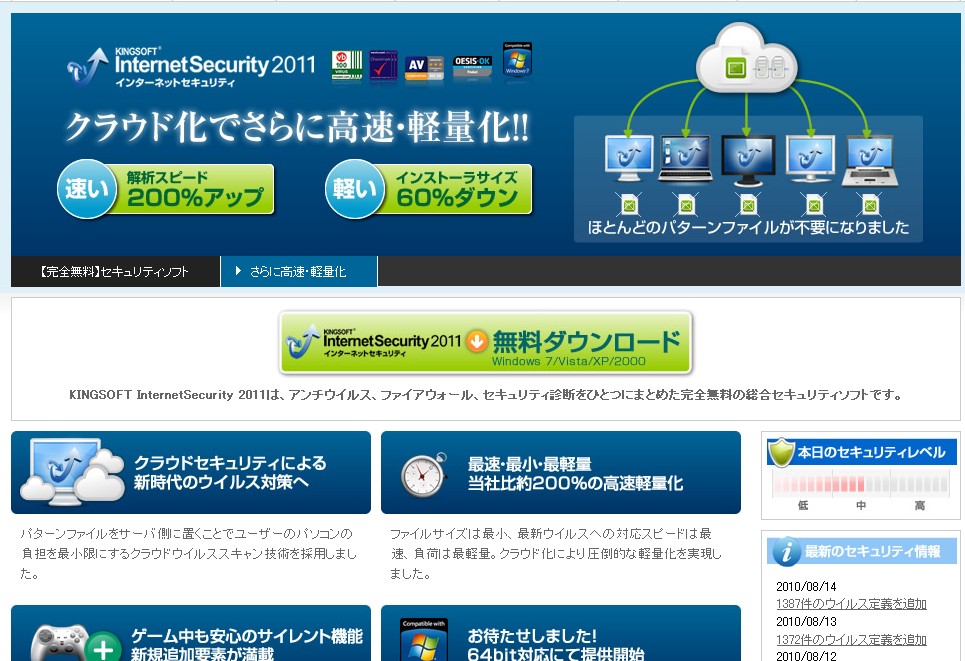Open the 最速・最小・最軽量 feature banner

coord(561,472)
